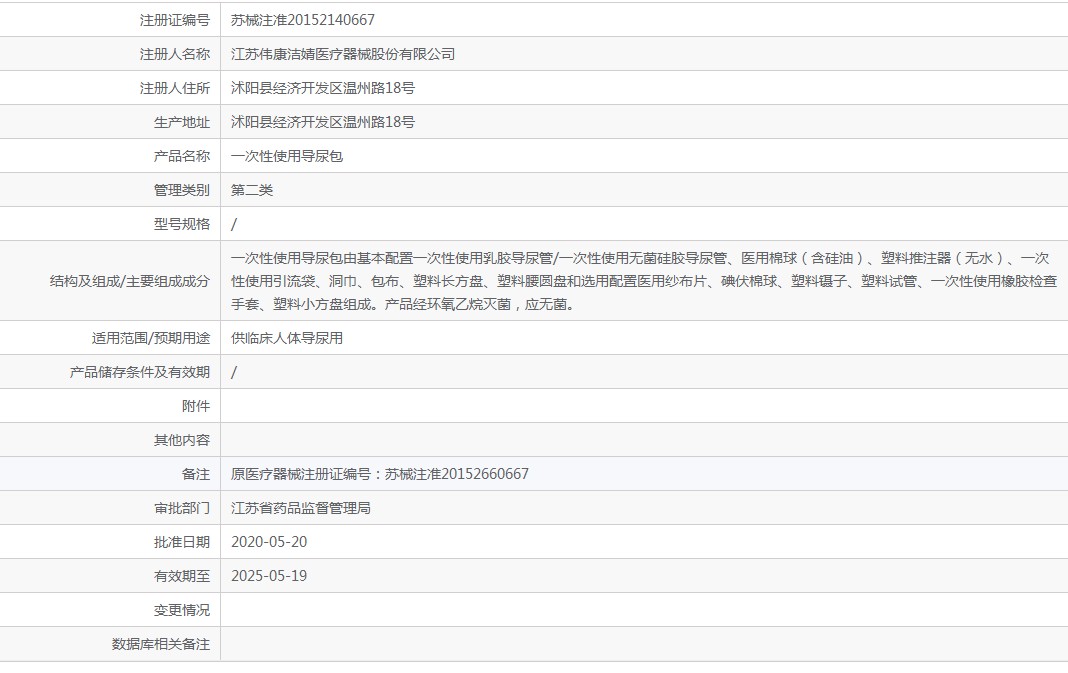The width and height of the screenshot is (1068, 673).
Task: Click the composition paragraph starting 一次性使用导尿包由基本配置
Action: 644,281
